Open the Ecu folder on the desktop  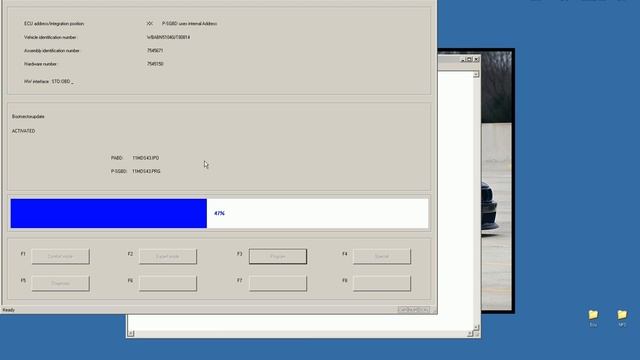pyautogui.click(x=593, y=318)
